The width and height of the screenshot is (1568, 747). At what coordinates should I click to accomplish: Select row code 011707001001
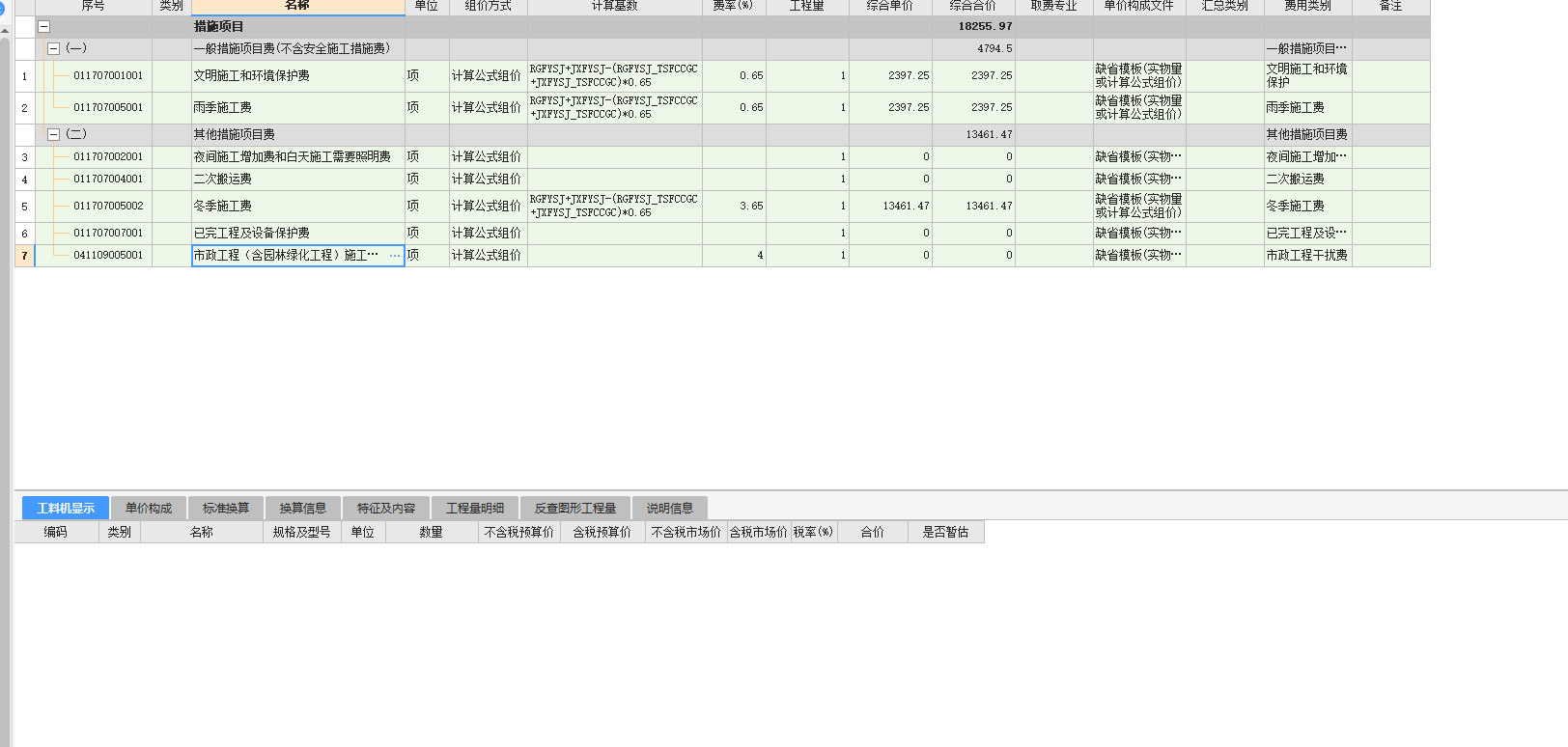108,76
